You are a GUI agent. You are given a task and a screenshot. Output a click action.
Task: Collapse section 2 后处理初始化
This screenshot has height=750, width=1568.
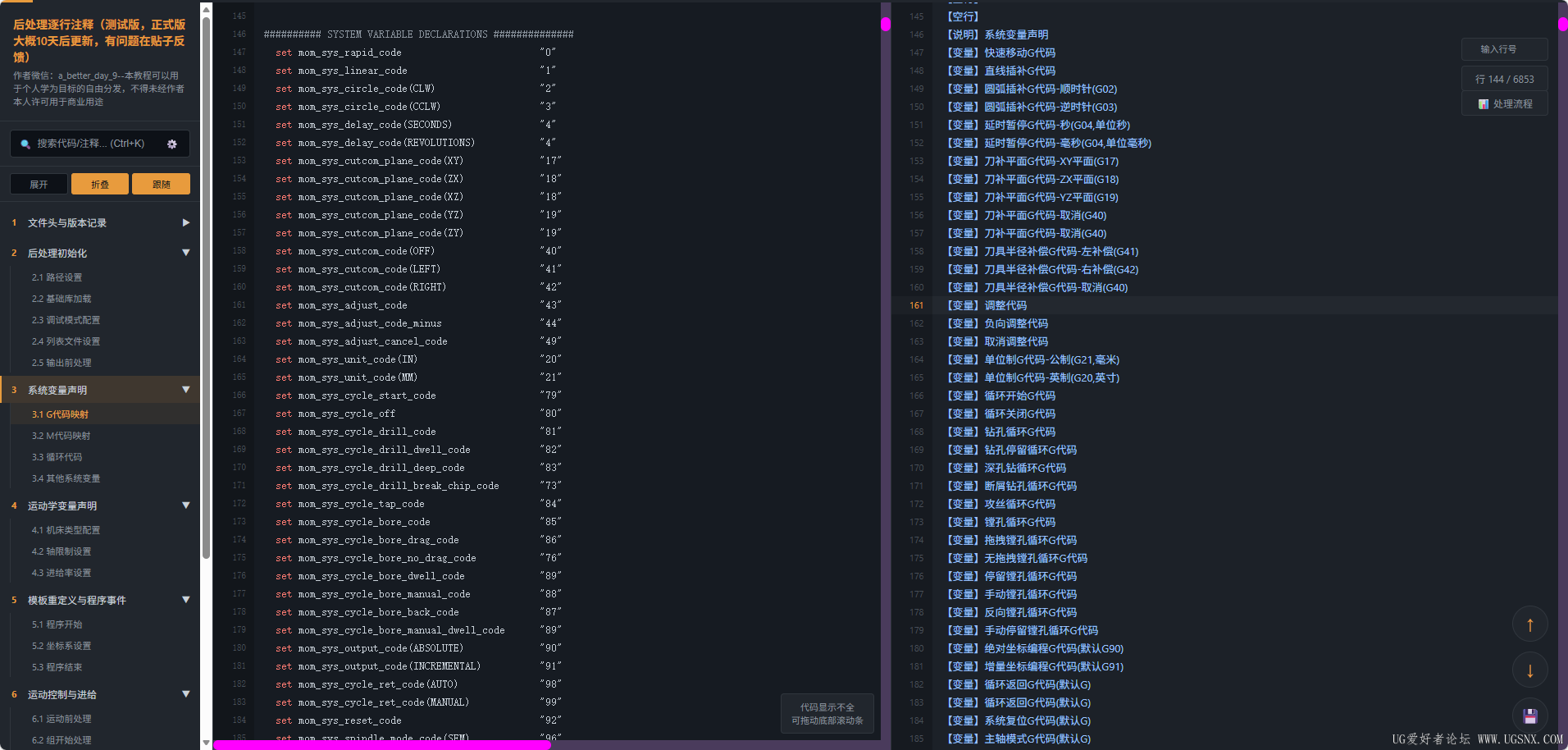click(186, 253)
